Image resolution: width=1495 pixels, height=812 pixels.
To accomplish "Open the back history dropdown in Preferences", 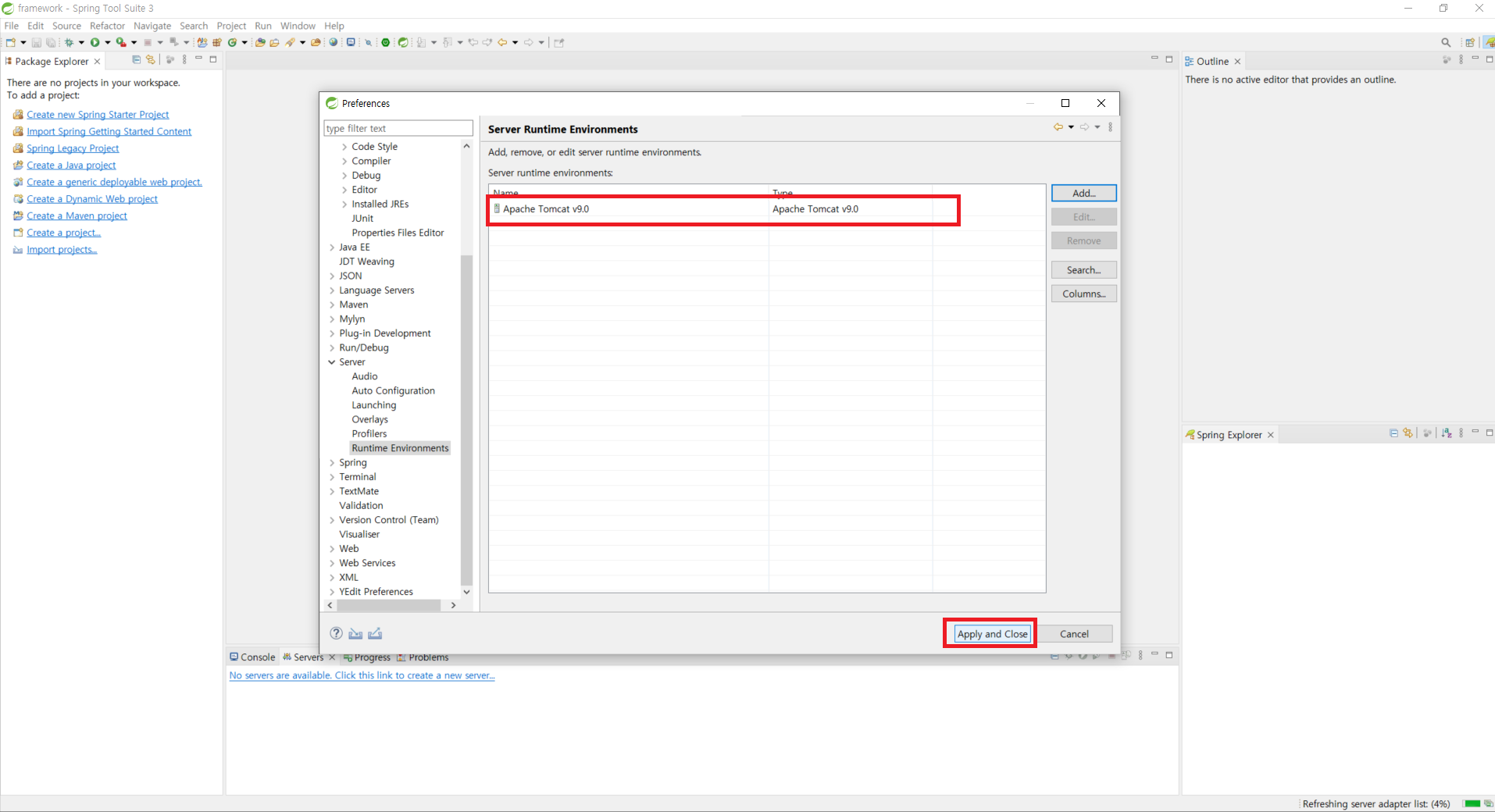I will (x=1071, y=126).
